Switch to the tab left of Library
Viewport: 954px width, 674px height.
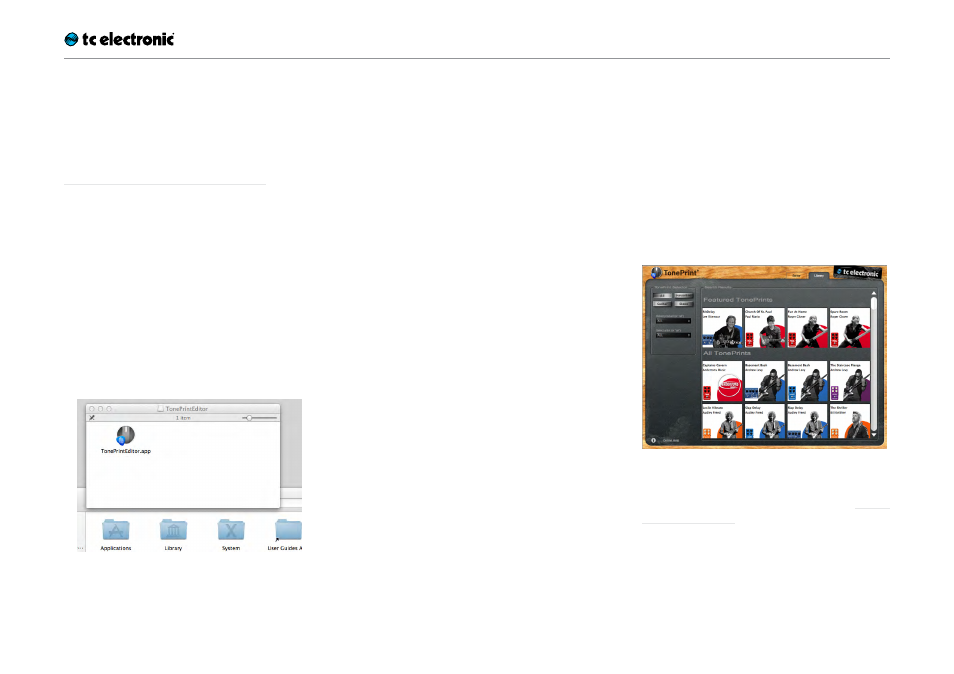[x=796, y=276]
